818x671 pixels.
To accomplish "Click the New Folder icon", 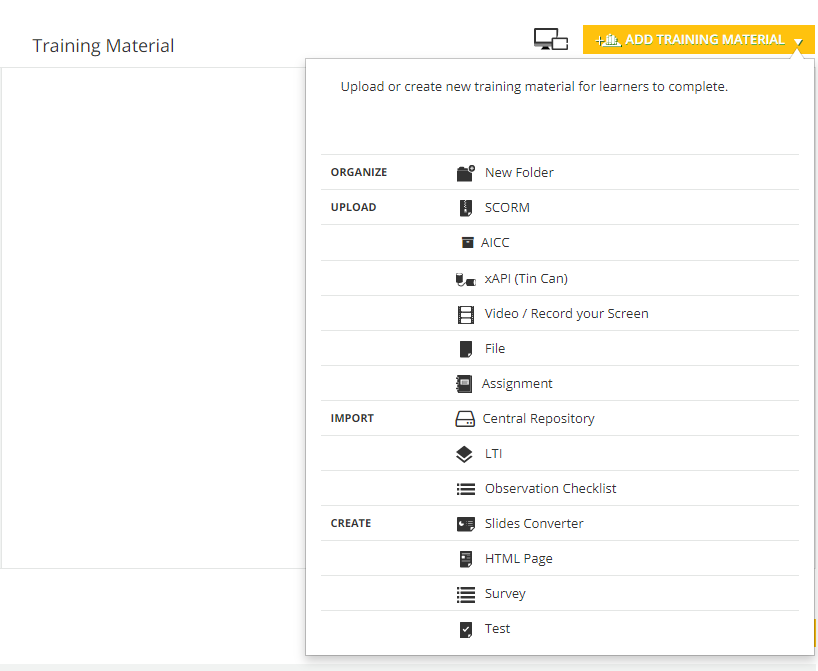I will 465,173.
